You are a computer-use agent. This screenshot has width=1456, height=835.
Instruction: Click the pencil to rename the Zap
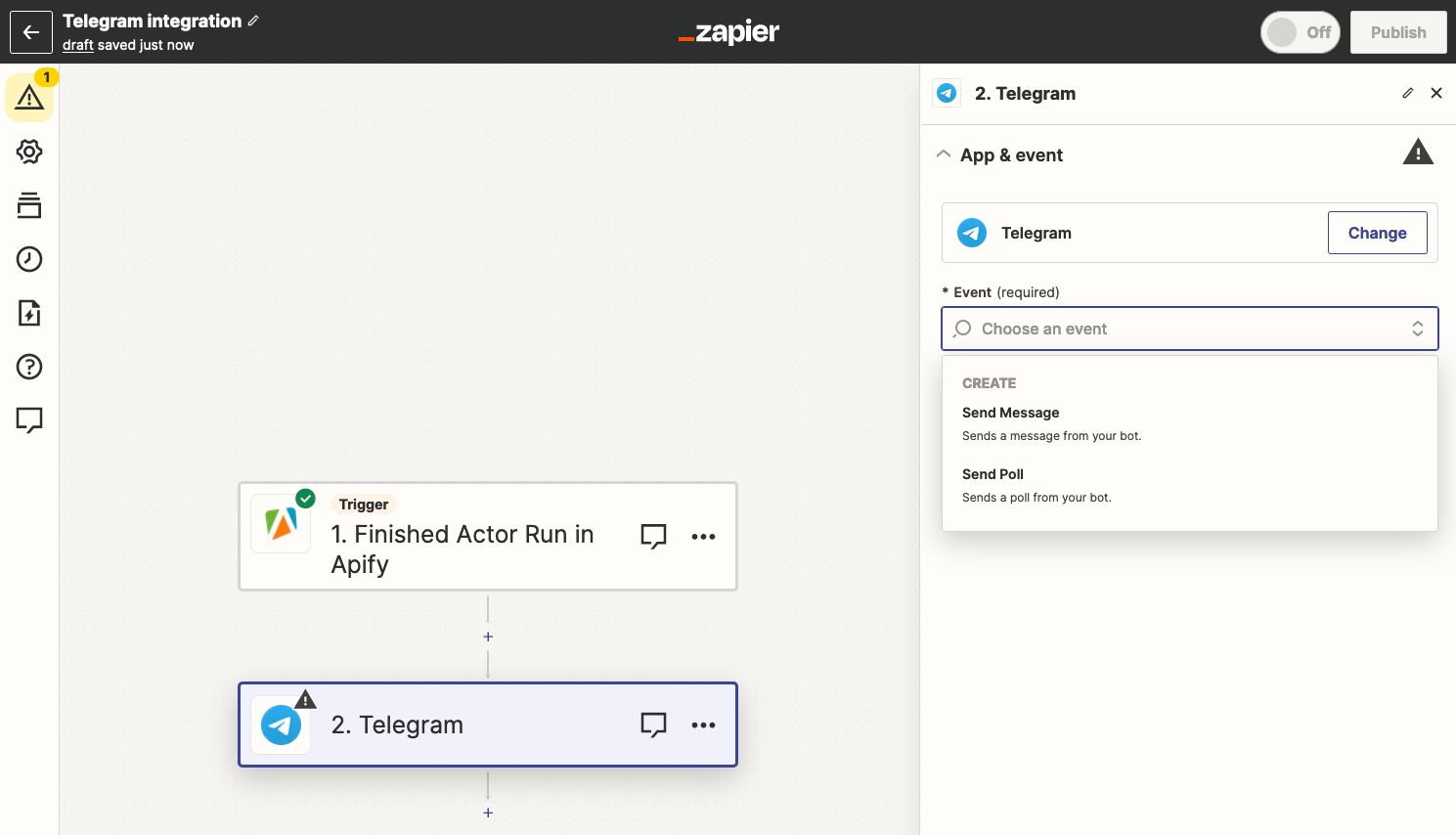(251, 20)
